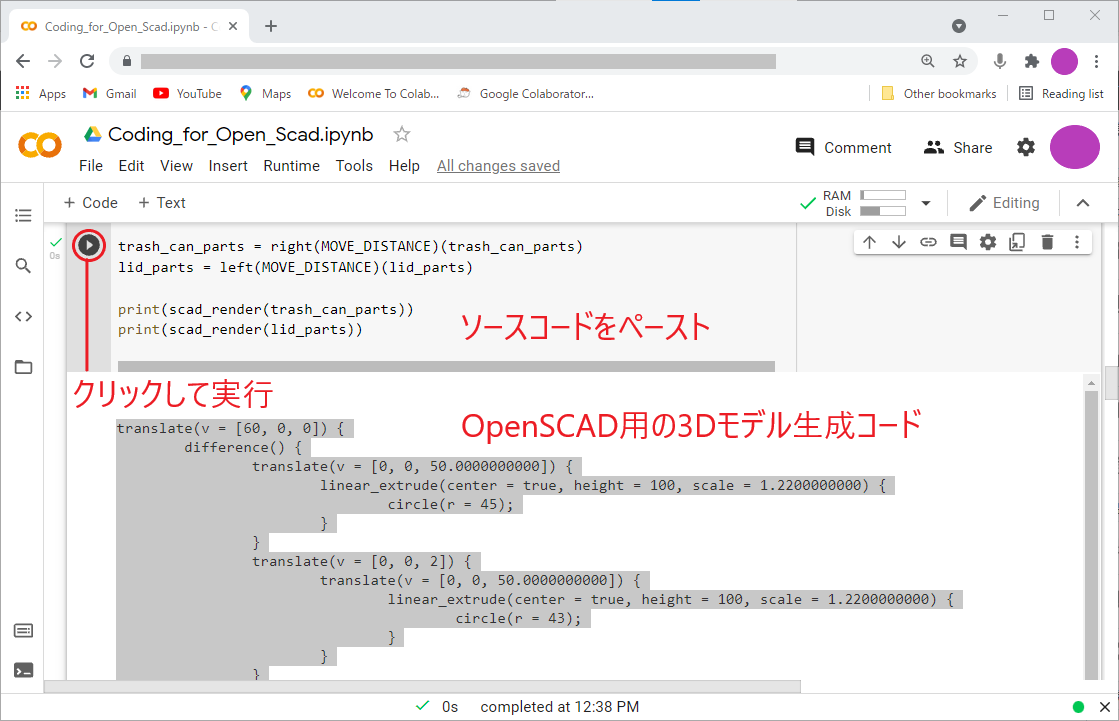This screenshot has width=1119, height=721.
Task: Open the table of contents sidebar
Action: point(23,214)
